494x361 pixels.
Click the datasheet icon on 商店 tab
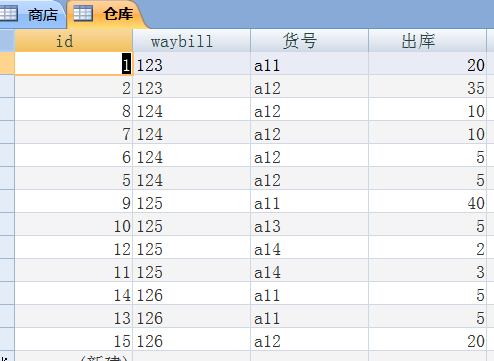(9, 13)
